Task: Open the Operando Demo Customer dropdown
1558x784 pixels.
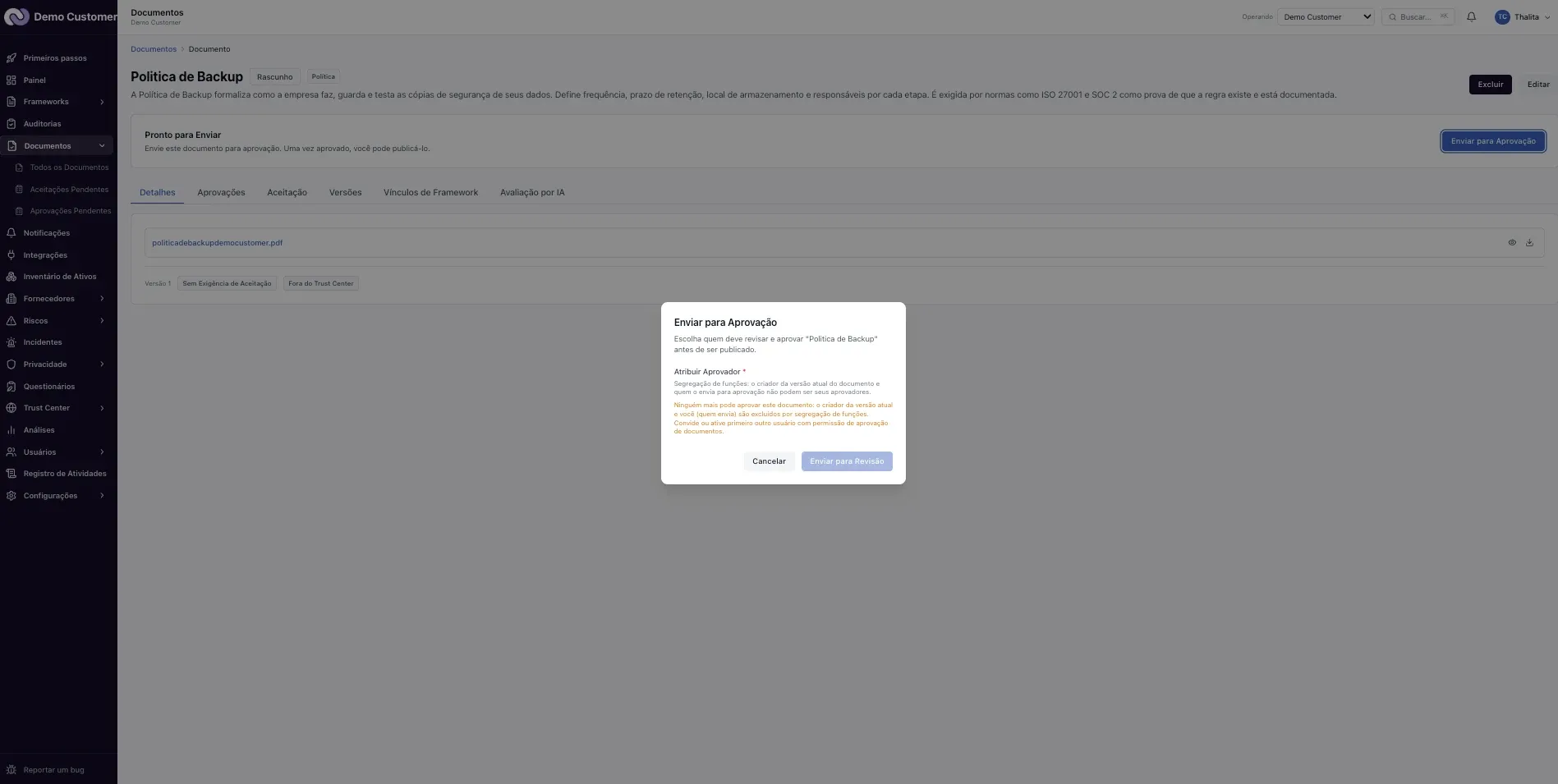Action: click(x=1326, y=16)
